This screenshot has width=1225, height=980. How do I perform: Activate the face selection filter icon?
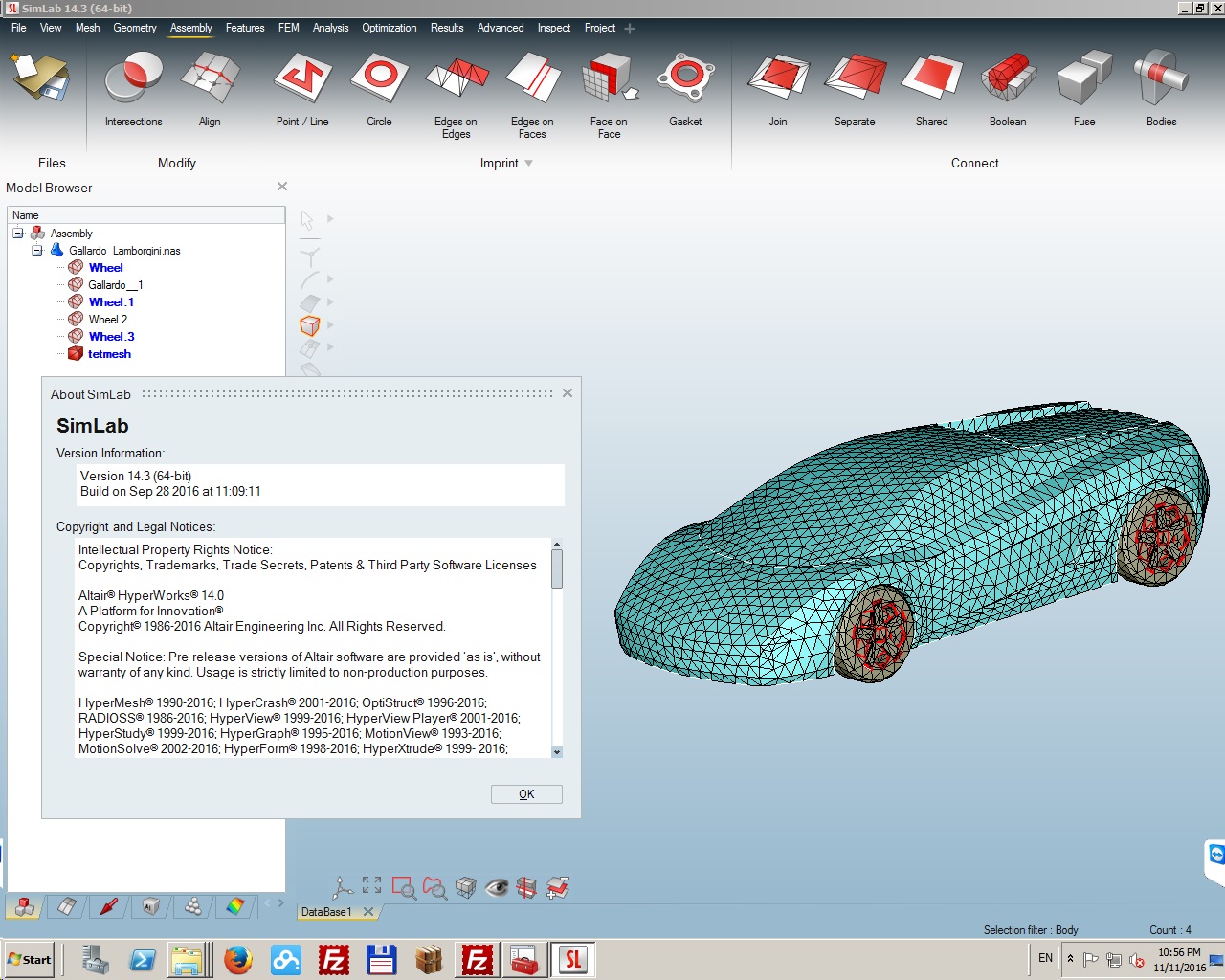click(x=309, y=302)
